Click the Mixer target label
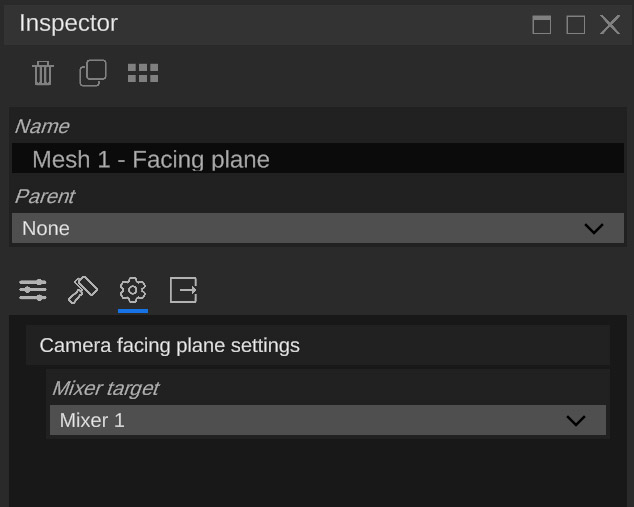Screen dimensions: 634x507 click(106, 389)
